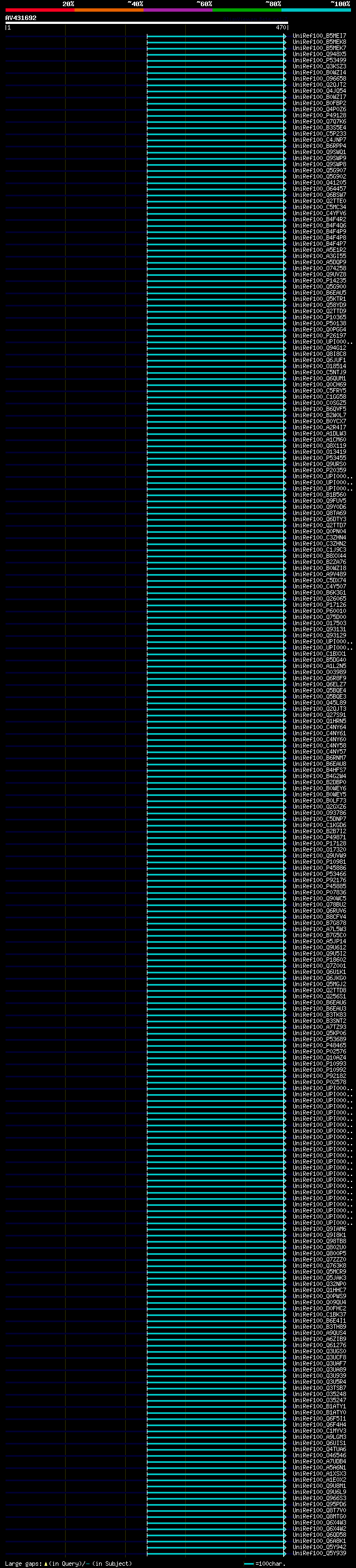The image size is (356, 1568).
Task: Open the UniRef100_A9V489 entry
Action: 319,574
